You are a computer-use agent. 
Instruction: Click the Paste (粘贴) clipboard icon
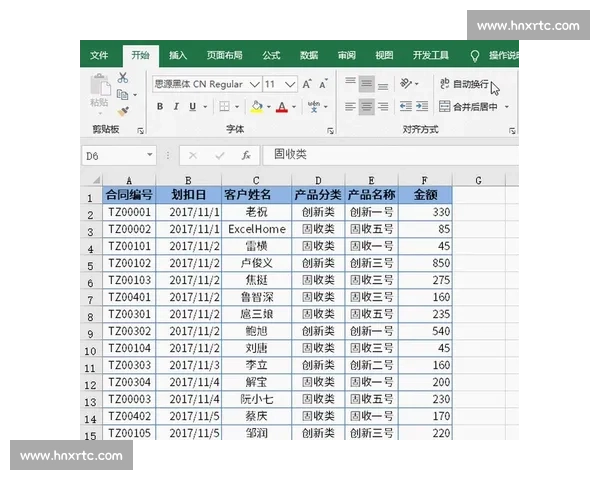100,85
